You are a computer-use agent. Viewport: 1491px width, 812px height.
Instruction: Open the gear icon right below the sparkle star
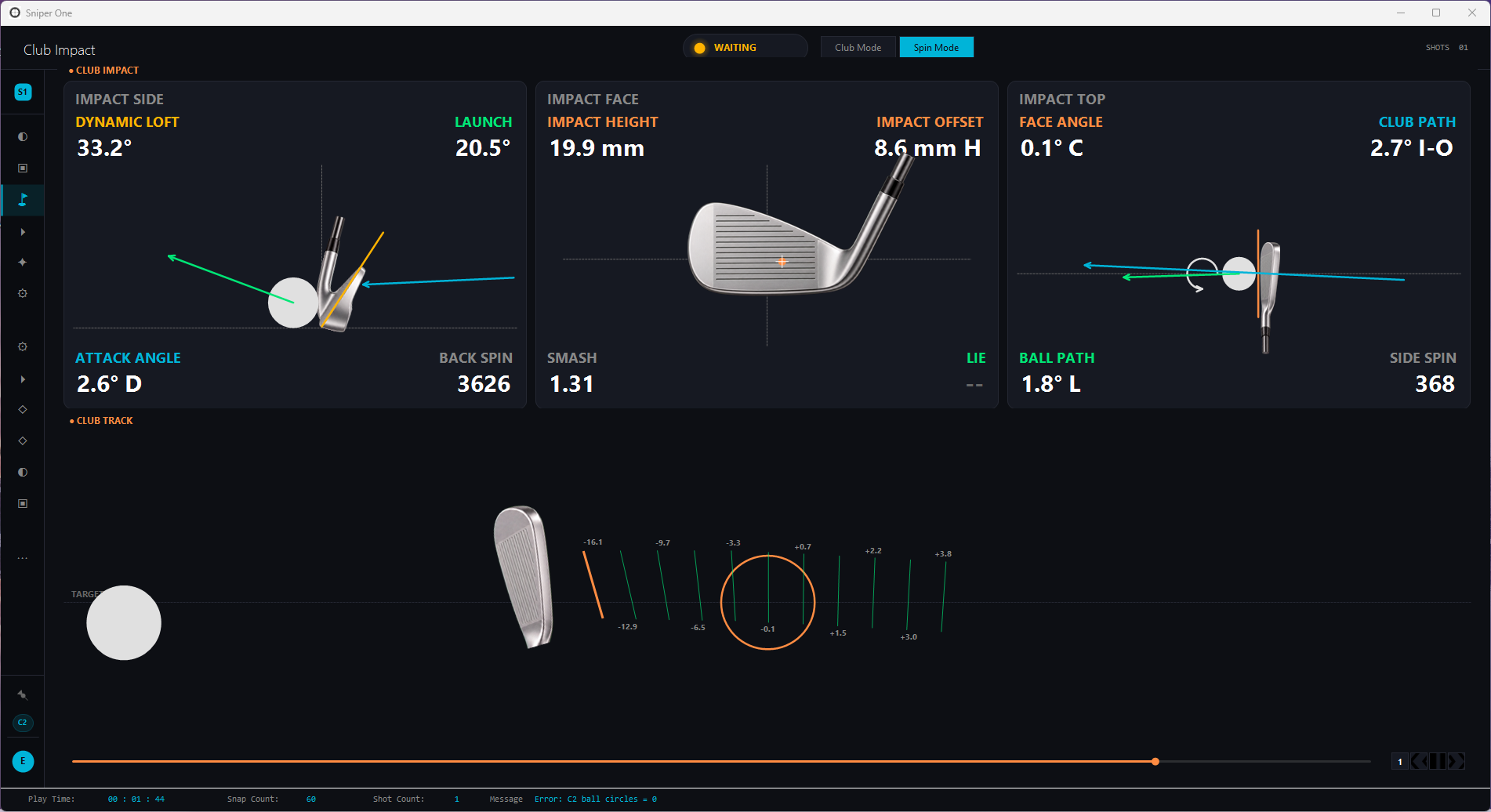pos(23,293)
